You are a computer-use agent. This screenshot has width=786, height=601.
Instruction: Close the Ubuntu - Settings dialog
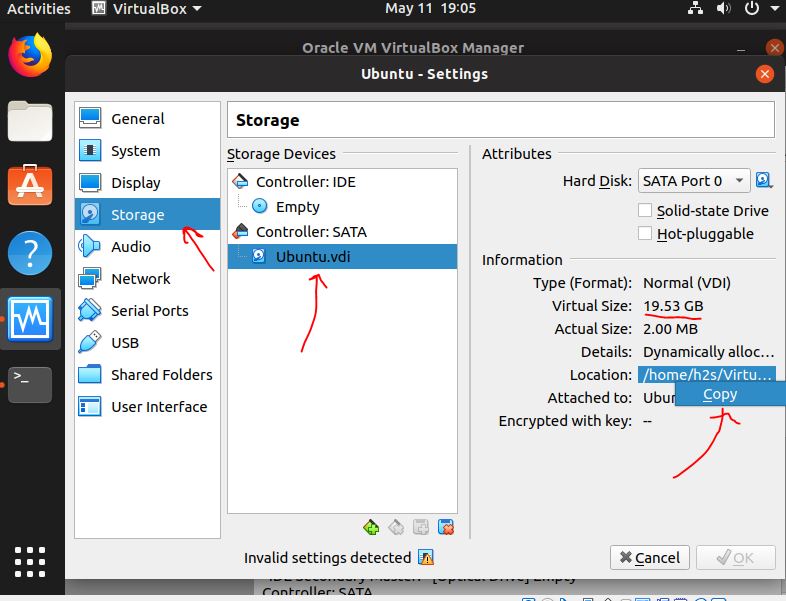click(x=764, y=74)
